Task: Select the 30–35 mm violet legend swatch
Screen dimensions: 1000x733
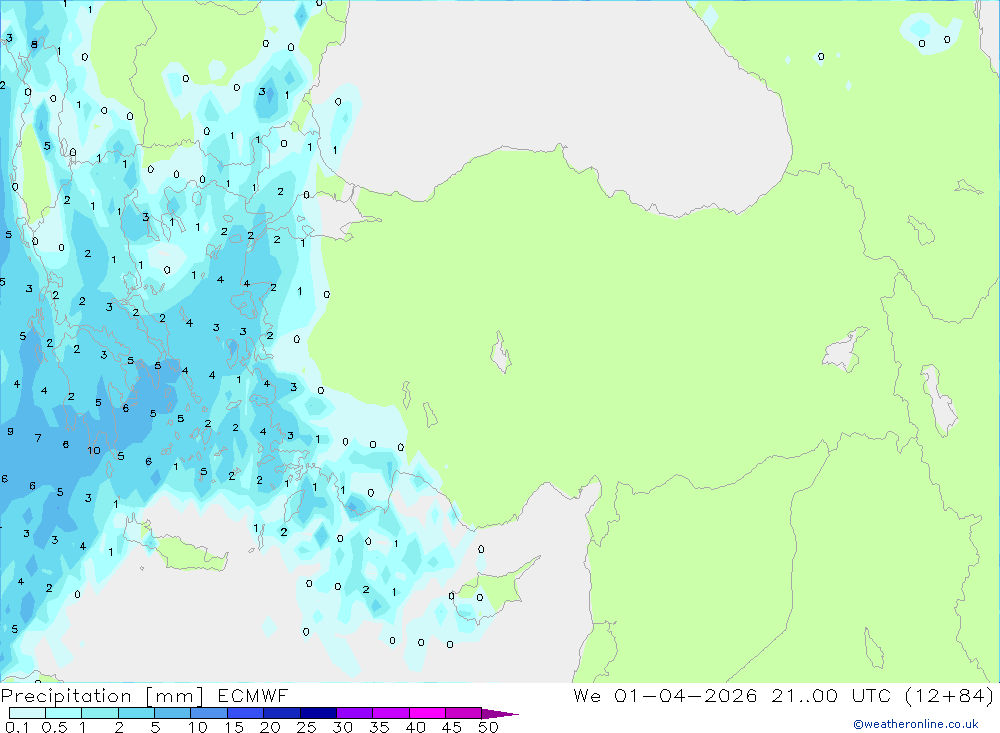Action: click(x=355, y=713)
